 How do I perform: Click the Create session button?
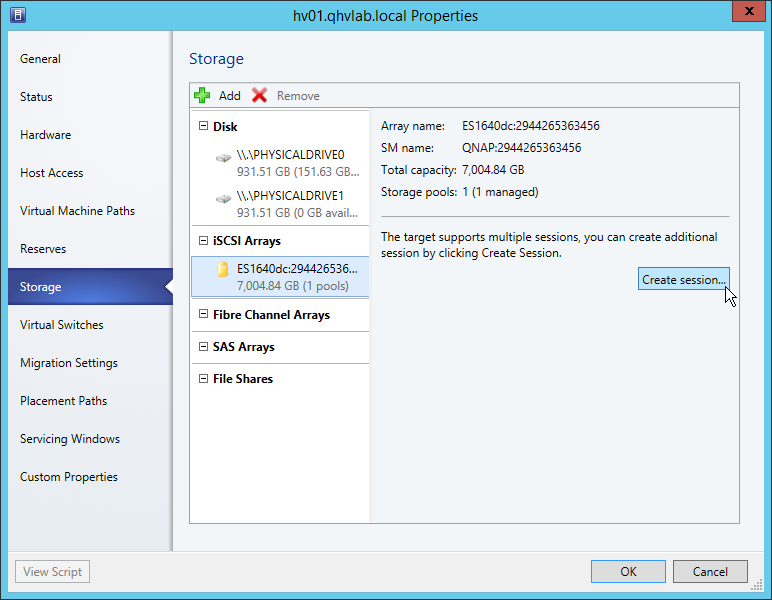pos(683,280)
